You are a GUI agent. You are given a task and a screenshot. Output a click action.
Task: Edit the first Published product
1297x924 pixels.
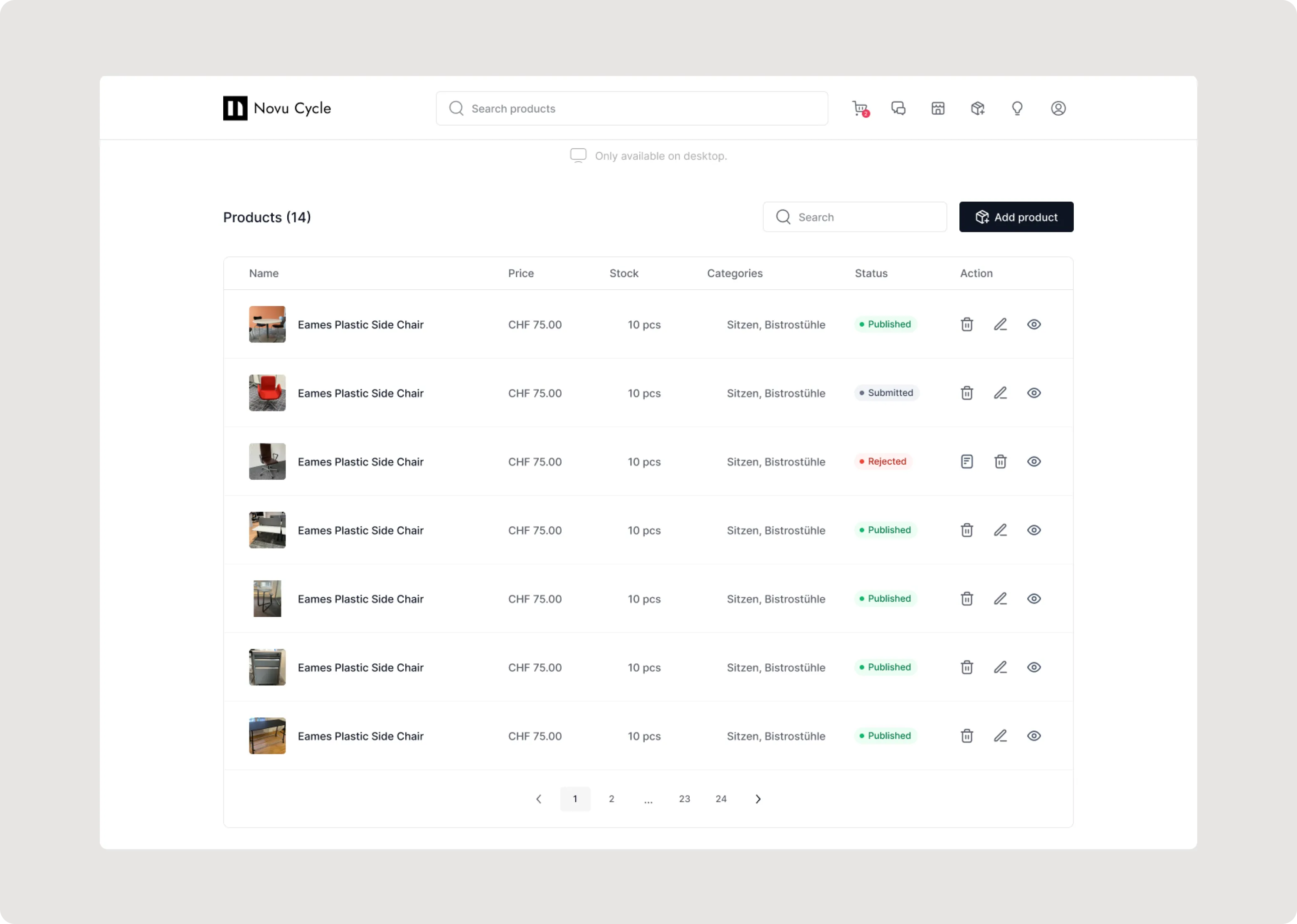click(x=1001, y=324)
